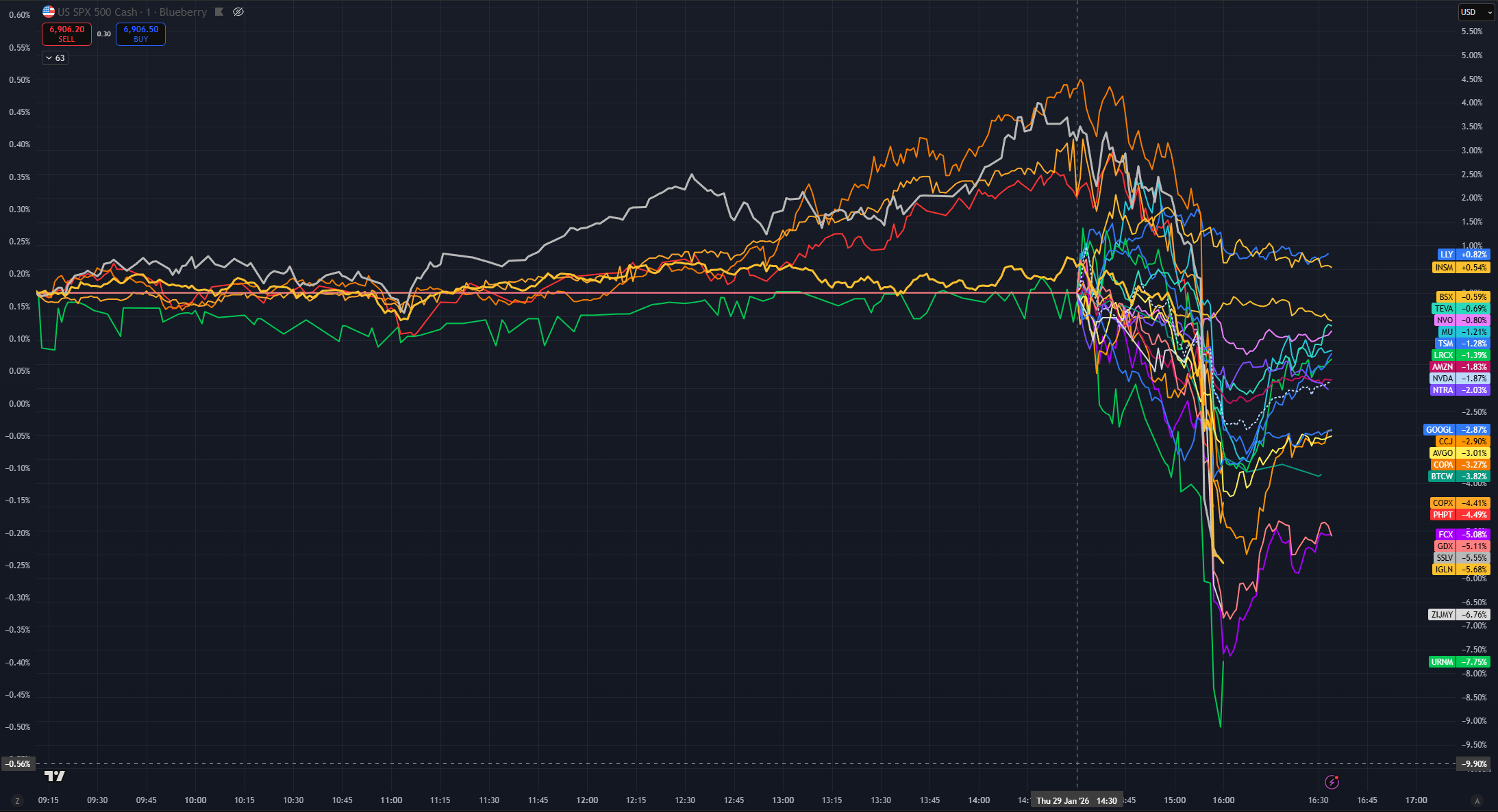Open the purple lightning replay icon
The width and height of the screenshot is (1498, 812).
click(1332, 782)
